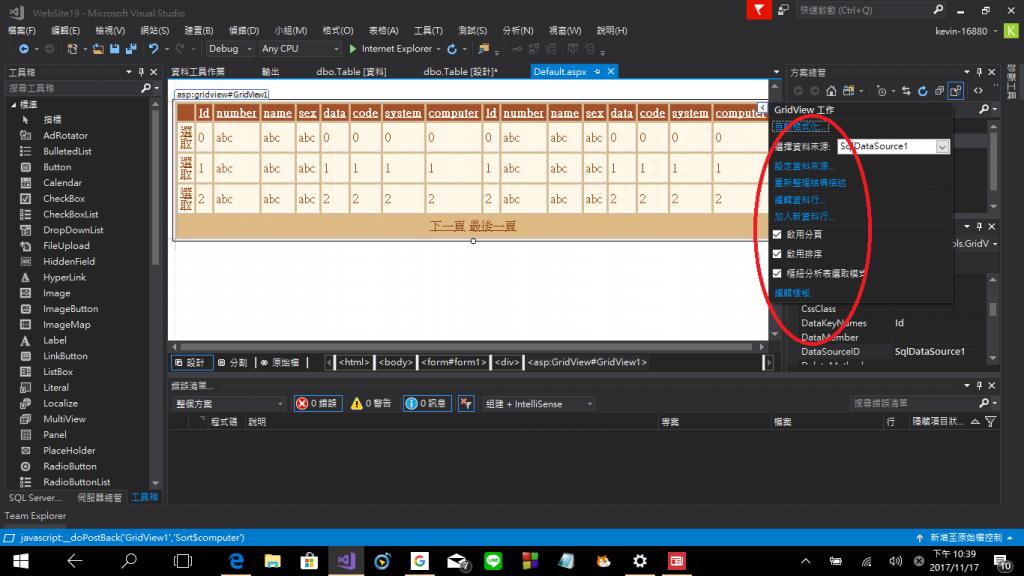Screen dimensions: 1024x576
Task: Toggle the errors filter button
Action: click(x=317, y=404)
